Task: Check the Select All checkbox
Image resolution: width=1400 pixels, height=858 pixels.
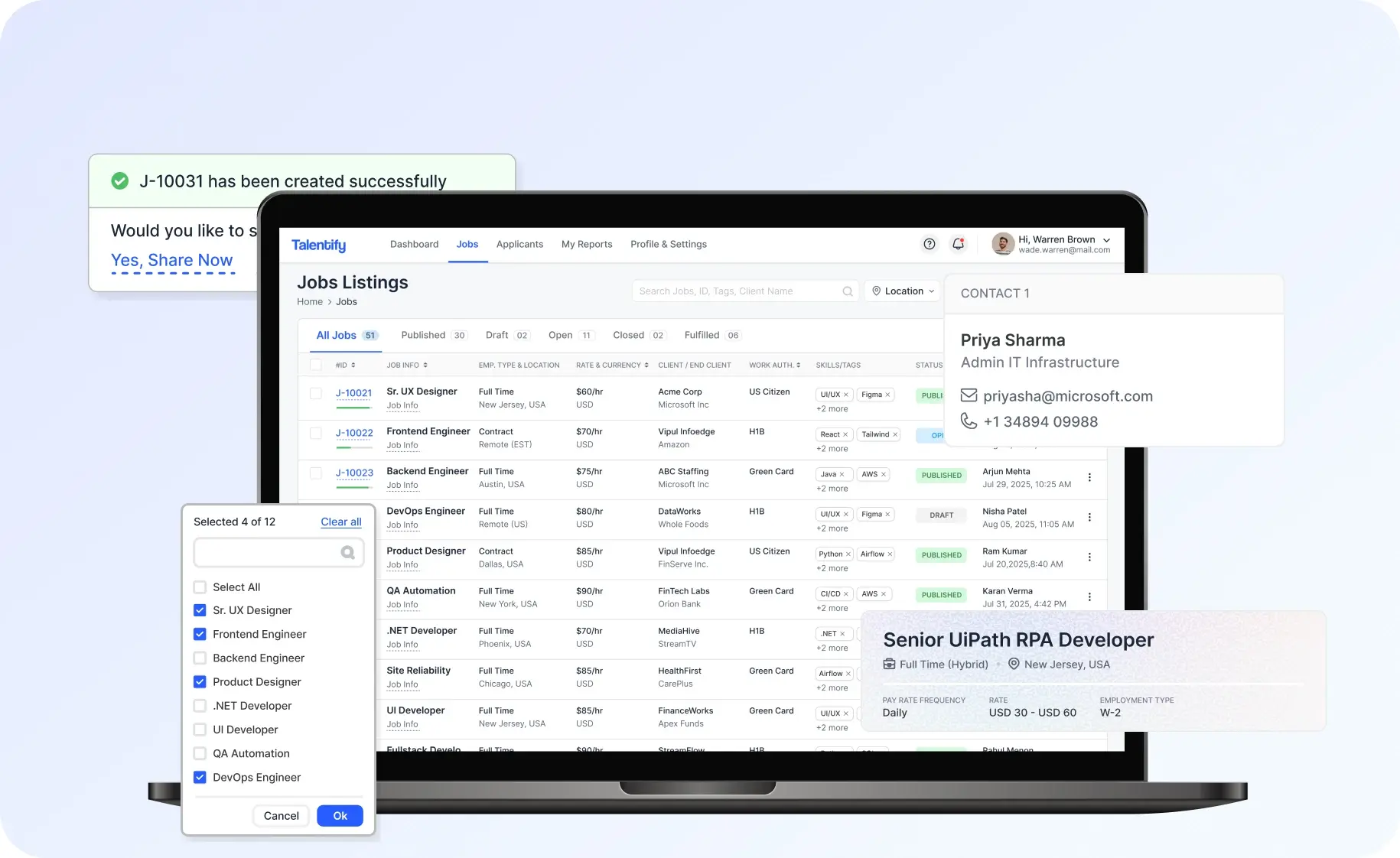Action: [x=200, y=587]
